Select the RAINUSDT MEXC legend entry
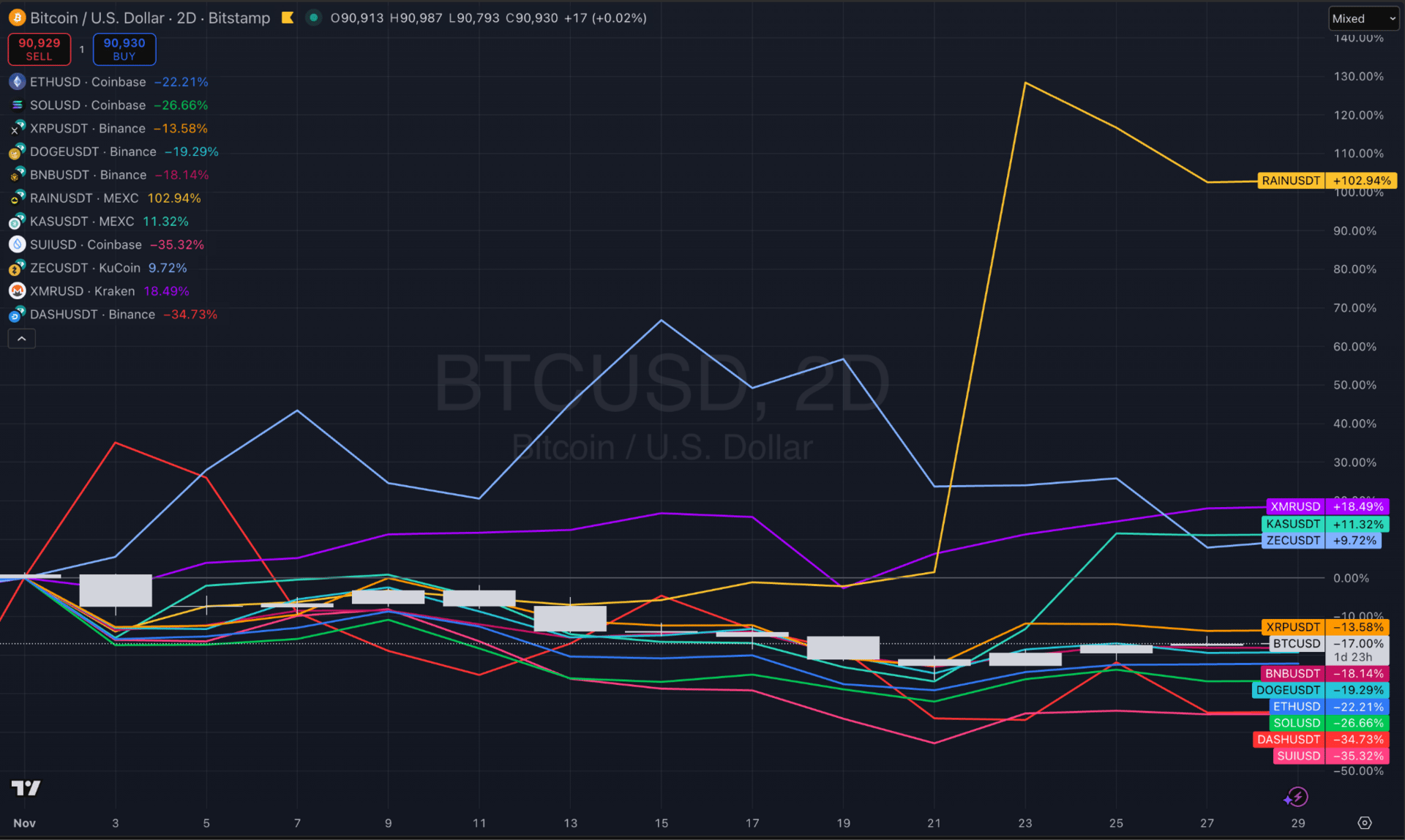This screenshot has width=1405, height=840. click(x=84, y=198)
